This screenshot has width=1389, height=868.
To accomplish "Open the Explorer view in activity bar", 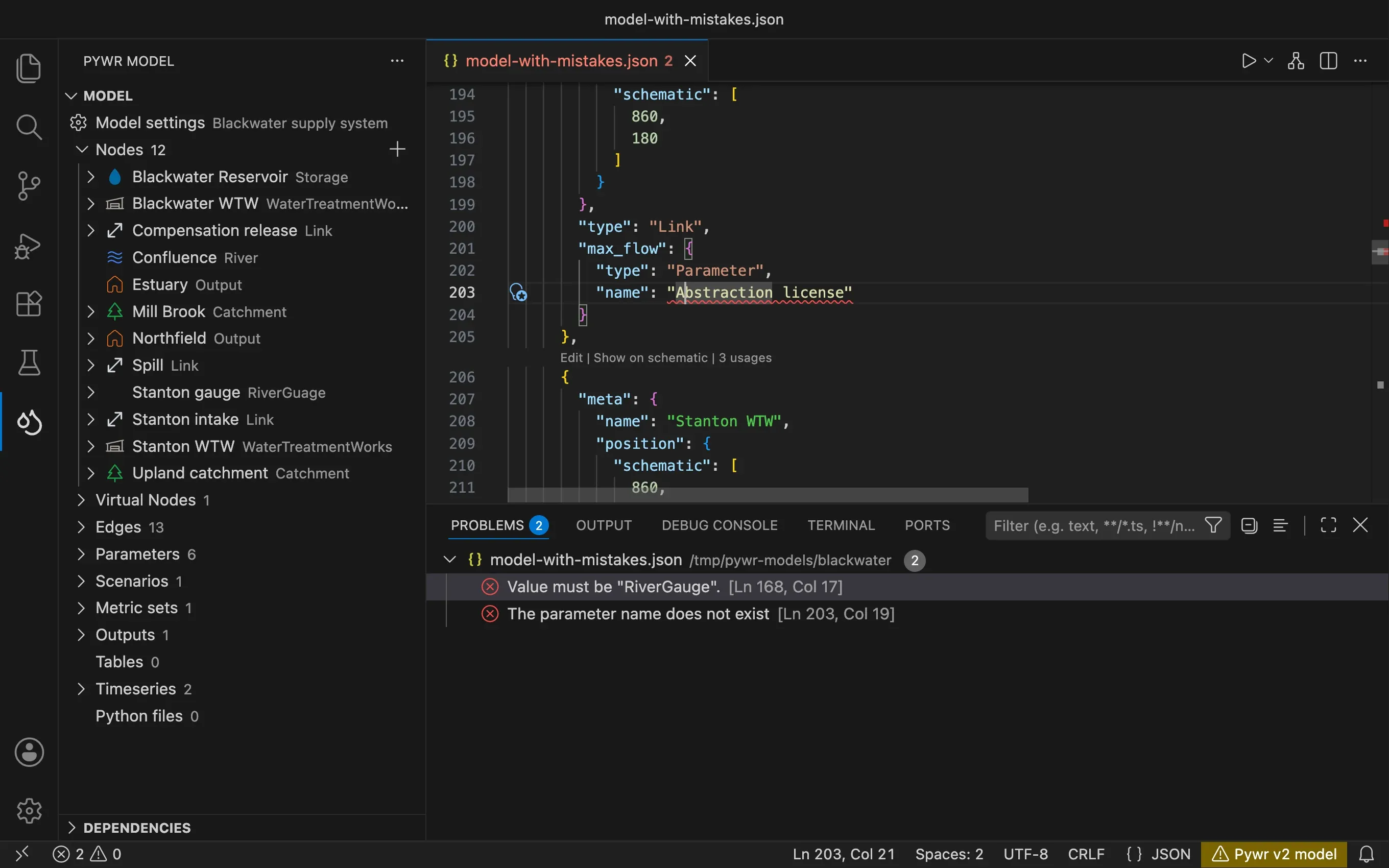I will pyautogui.click(x=29, y=68).
